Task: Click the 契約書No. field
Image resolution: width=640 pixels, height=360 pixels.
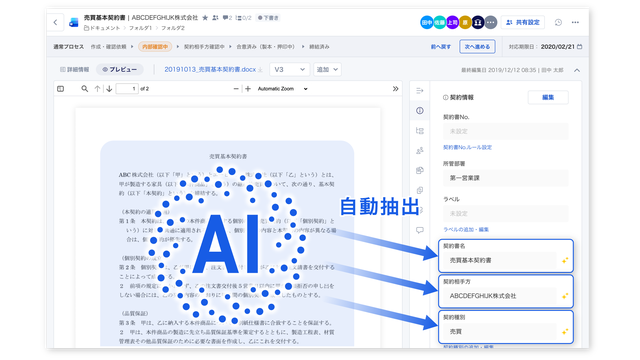Action: click(505, 131)
